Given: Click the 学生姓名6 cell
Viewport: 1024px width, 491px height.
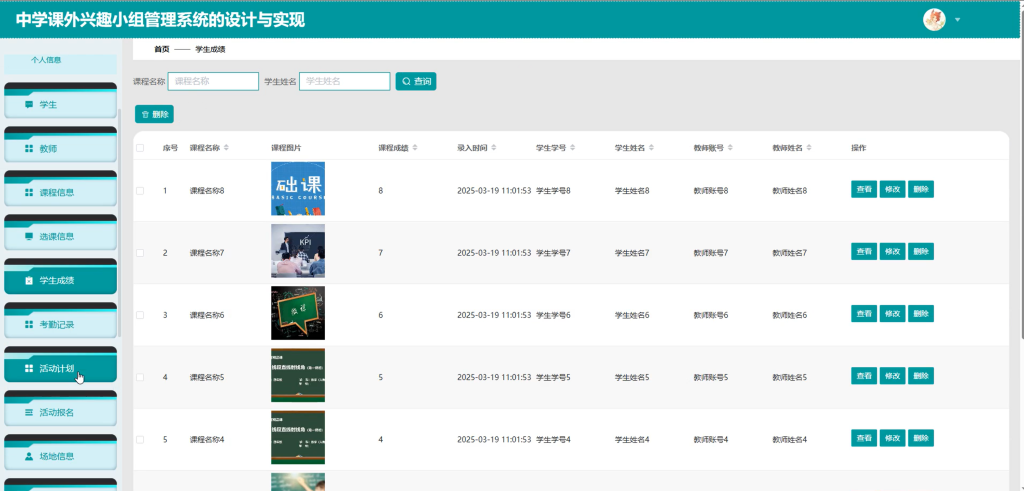Looking at the screenshot, I should (x=632, y=315).
